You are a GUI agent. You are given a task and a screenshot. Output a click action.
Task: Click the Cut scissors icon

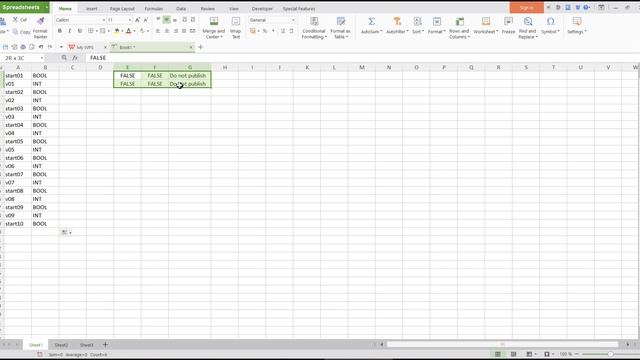pos(15,19)
